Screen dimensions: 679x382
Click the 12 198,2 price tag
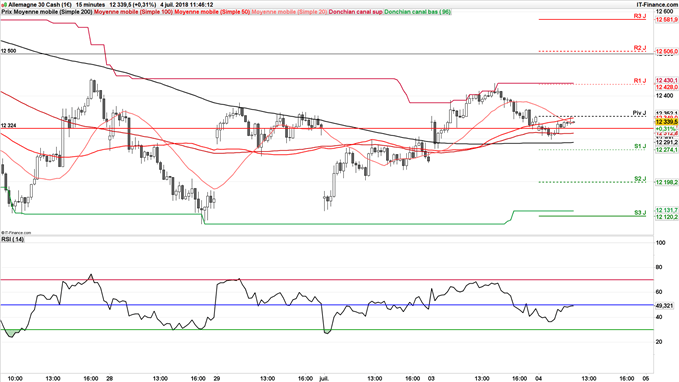pyautogui.click(x=666, y=182)
